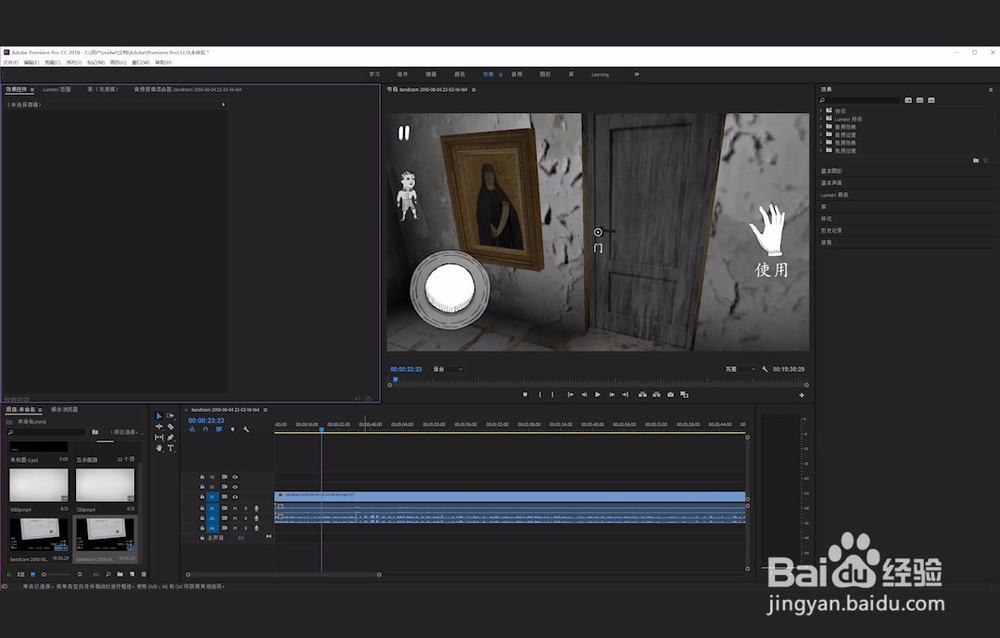Open the Learning workspace tab
Viewport: 1000px width, 638px height.
599,74
